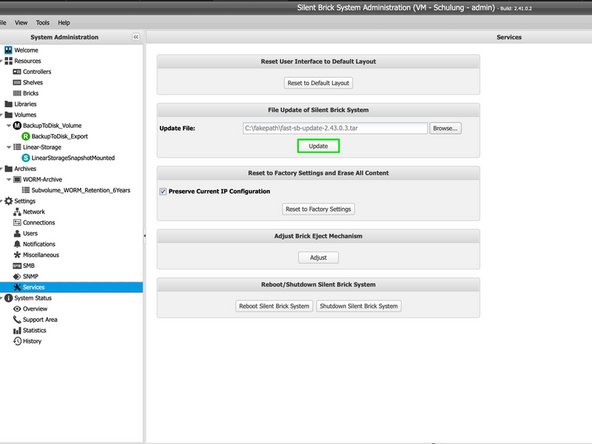
Task: Click the Network topology icon
Action: tap(17, 212)
